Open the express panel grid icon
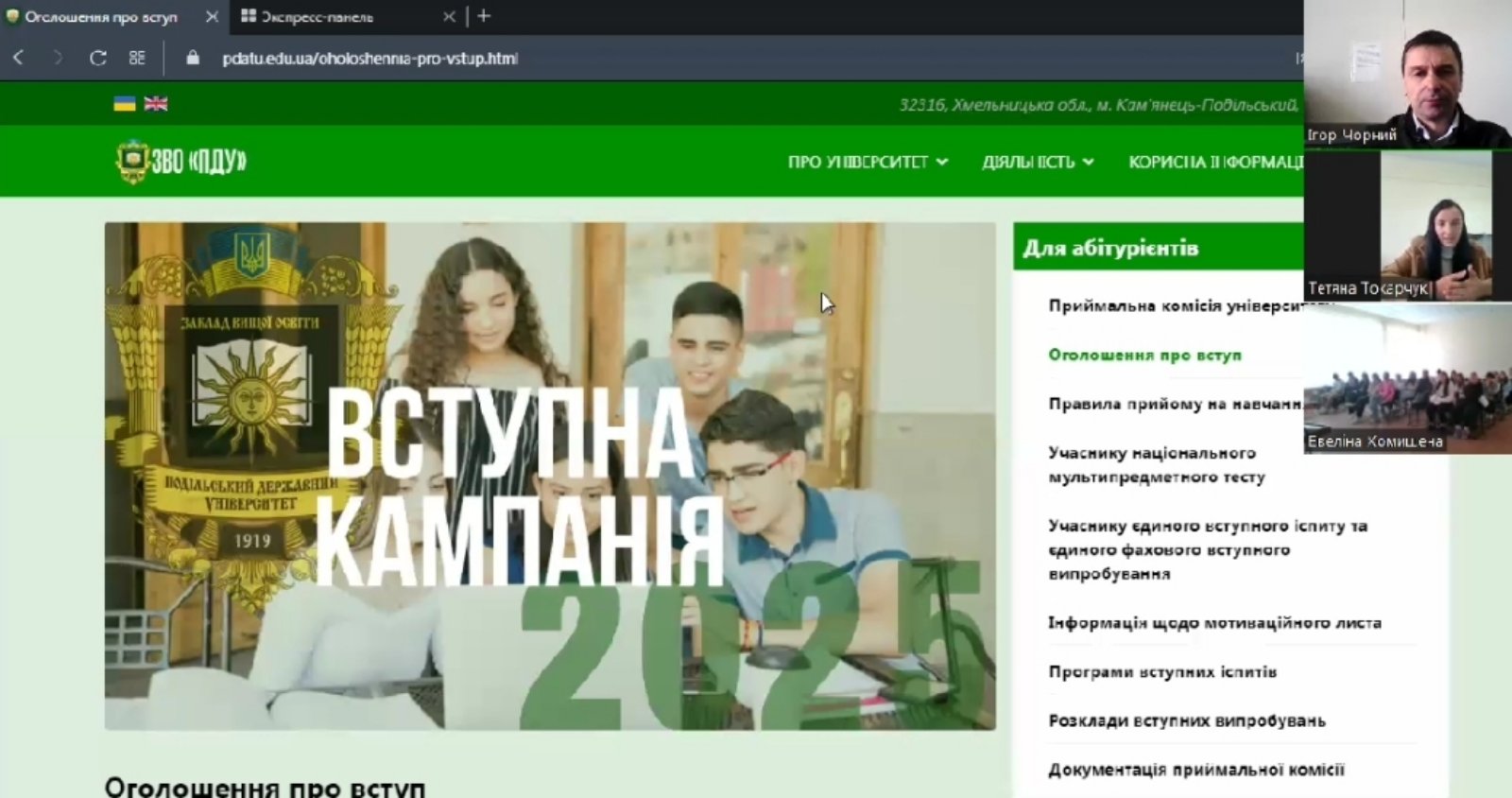This screenshot has height=798, width=1512. click(137, 58)
